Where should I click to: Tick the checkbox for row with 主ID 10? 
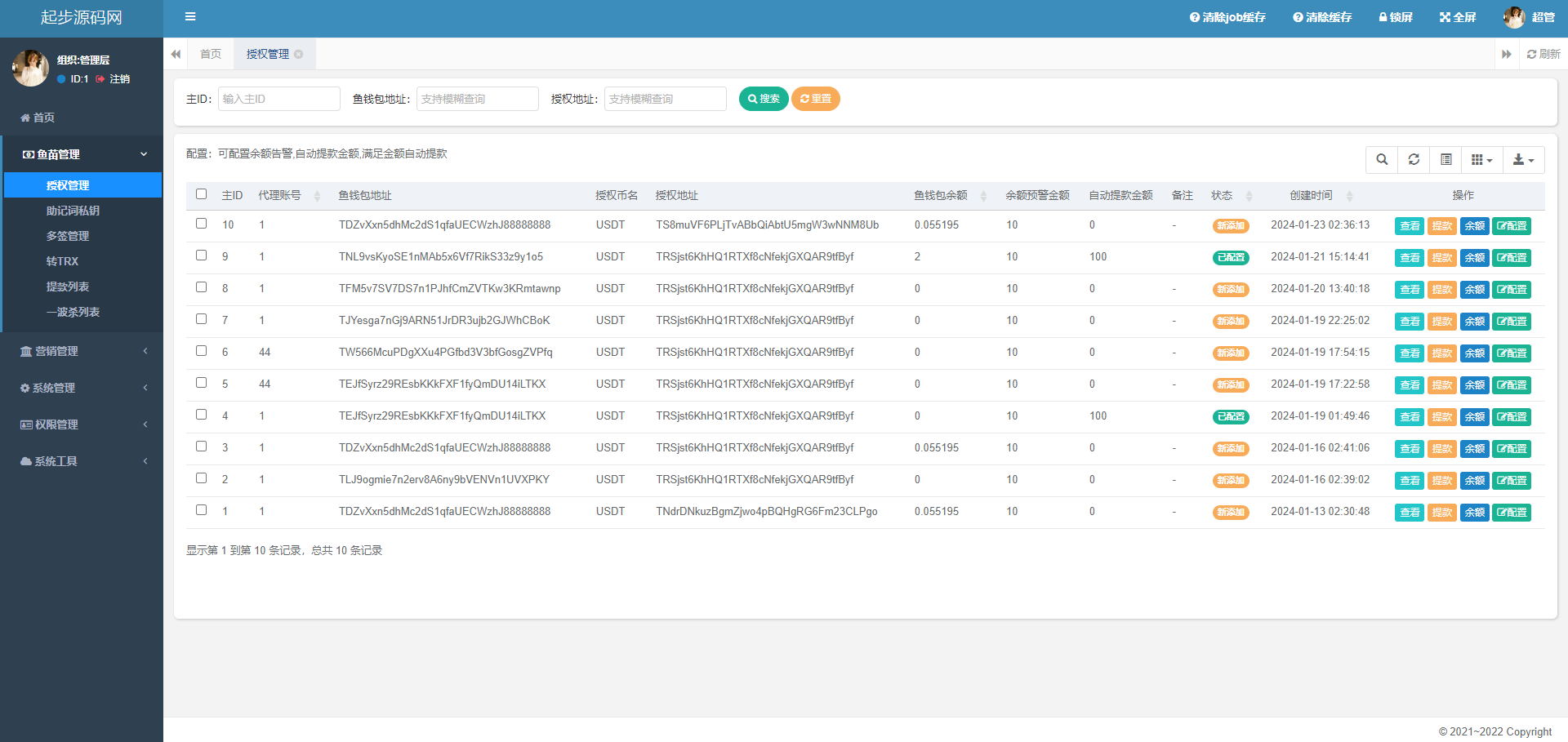pos(202,224)
